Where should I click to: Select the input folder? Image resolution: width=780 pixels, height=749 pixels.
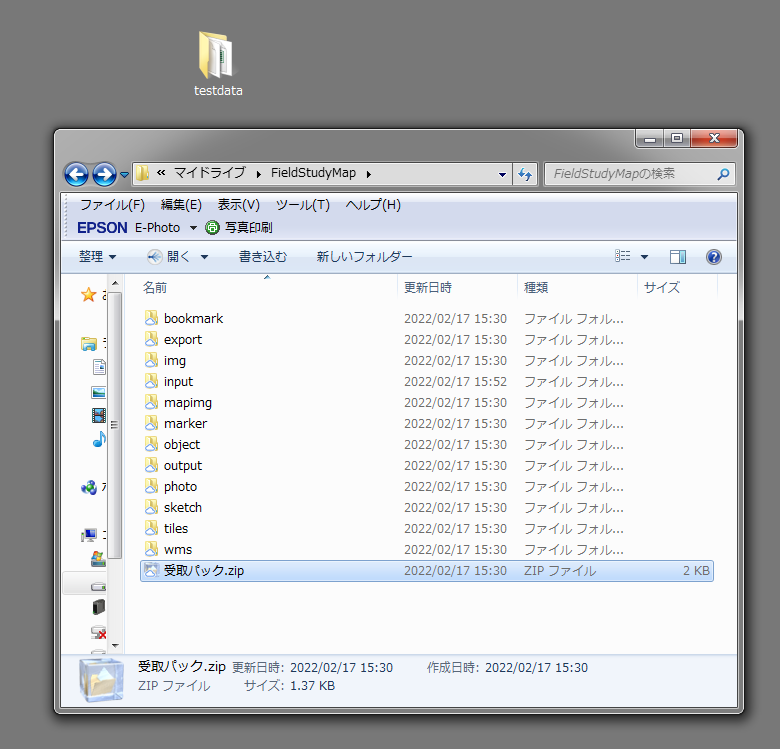(427, 381)
